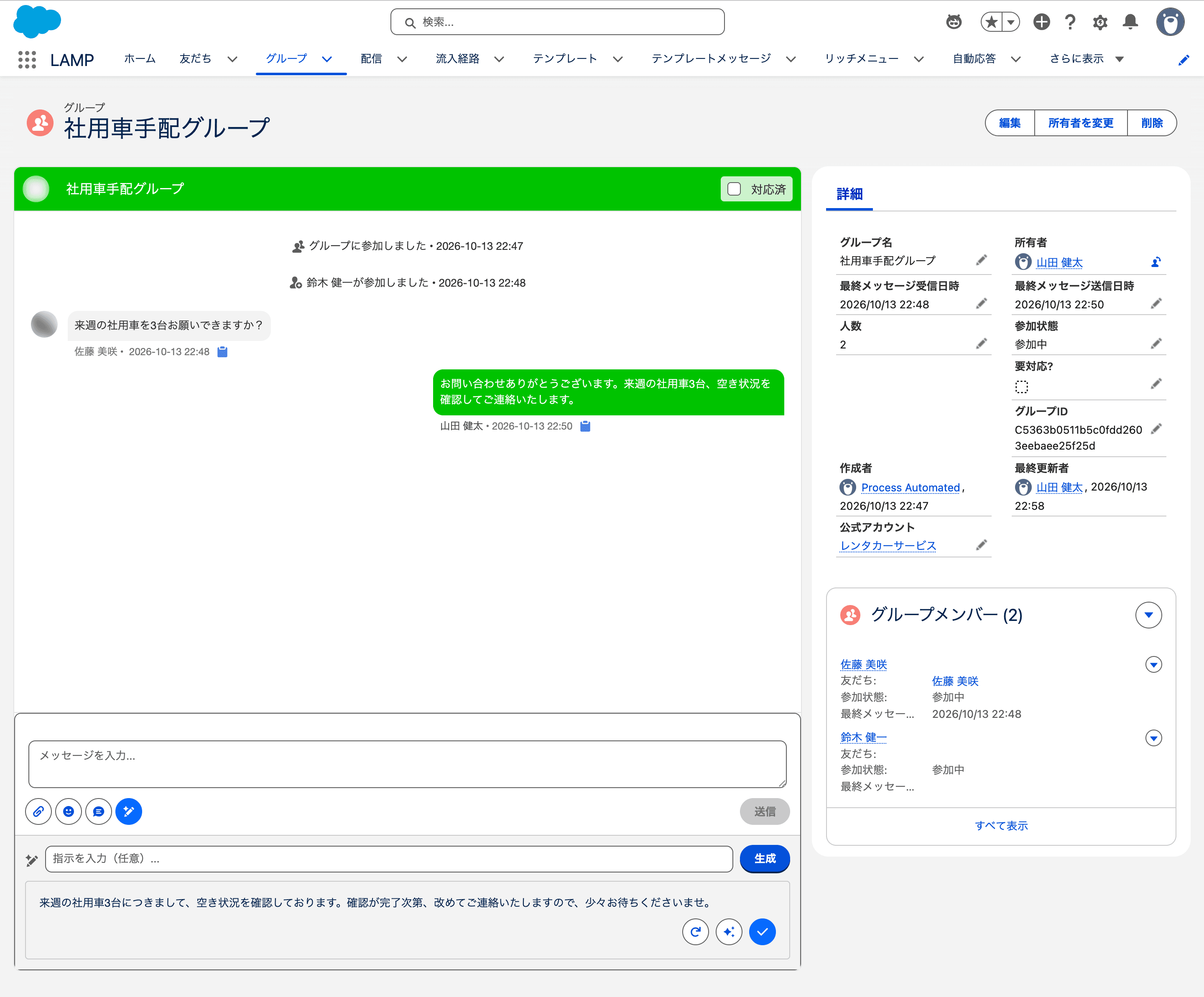
Task: Check the 対応済 checkbox
Action: tap(734, 189)
